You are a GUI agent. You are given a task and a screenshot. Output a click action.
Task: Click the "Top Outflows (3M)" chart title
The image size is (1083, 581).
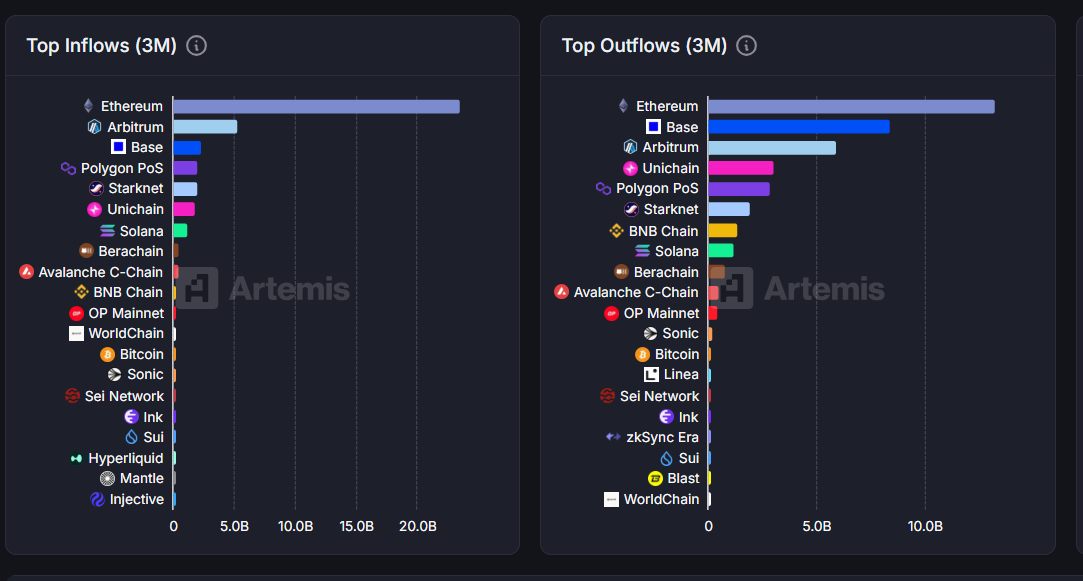pyautogui.click(x=644, y=46)
